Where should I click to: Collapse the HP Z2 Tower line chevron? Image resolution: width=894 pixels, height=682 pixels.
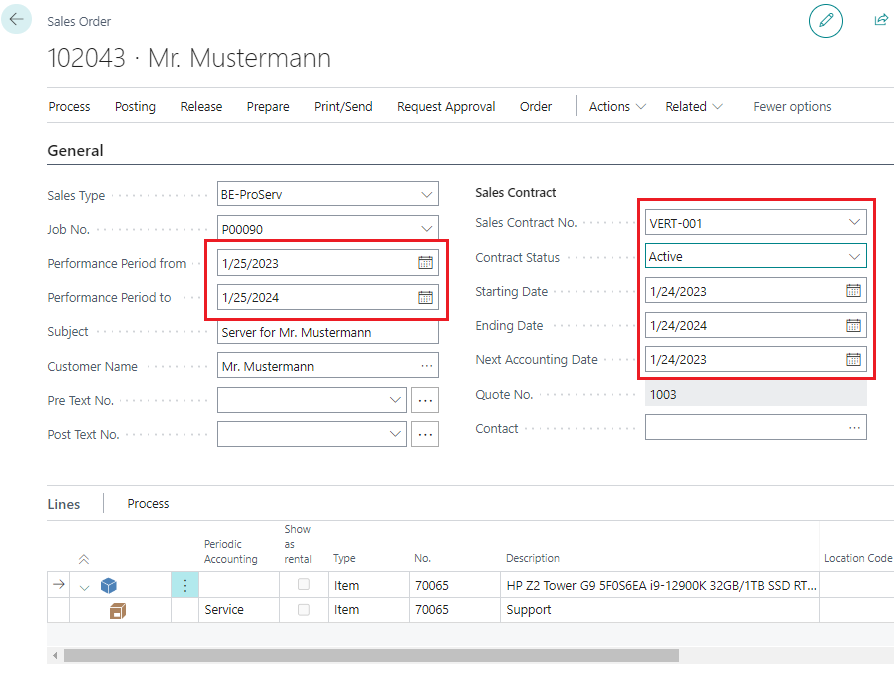click(84, 587)
